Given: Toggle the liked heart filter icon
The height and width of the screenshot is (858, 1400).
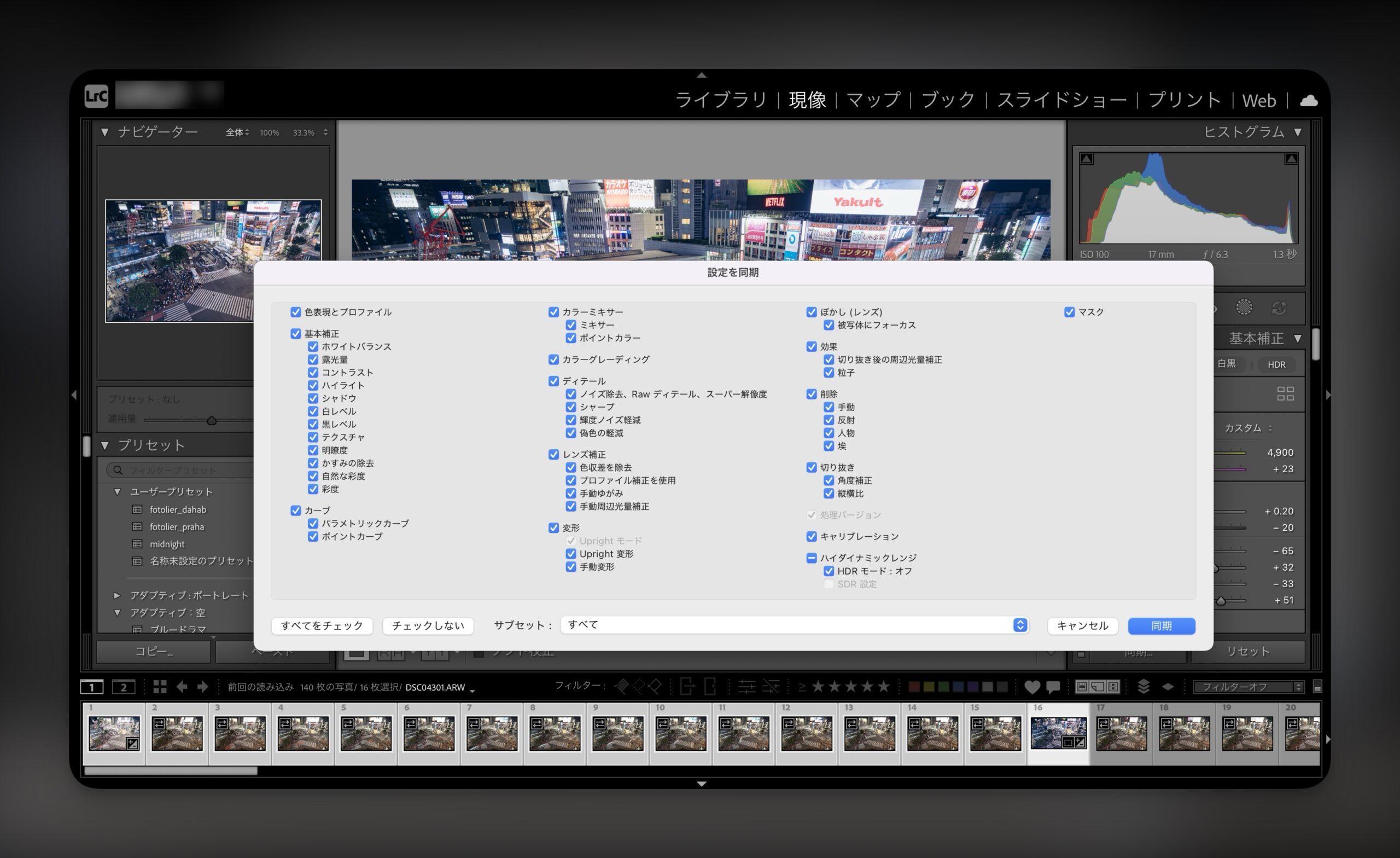Looking at the screenshot, I should pyautogui.click(x=1032, y=687).
